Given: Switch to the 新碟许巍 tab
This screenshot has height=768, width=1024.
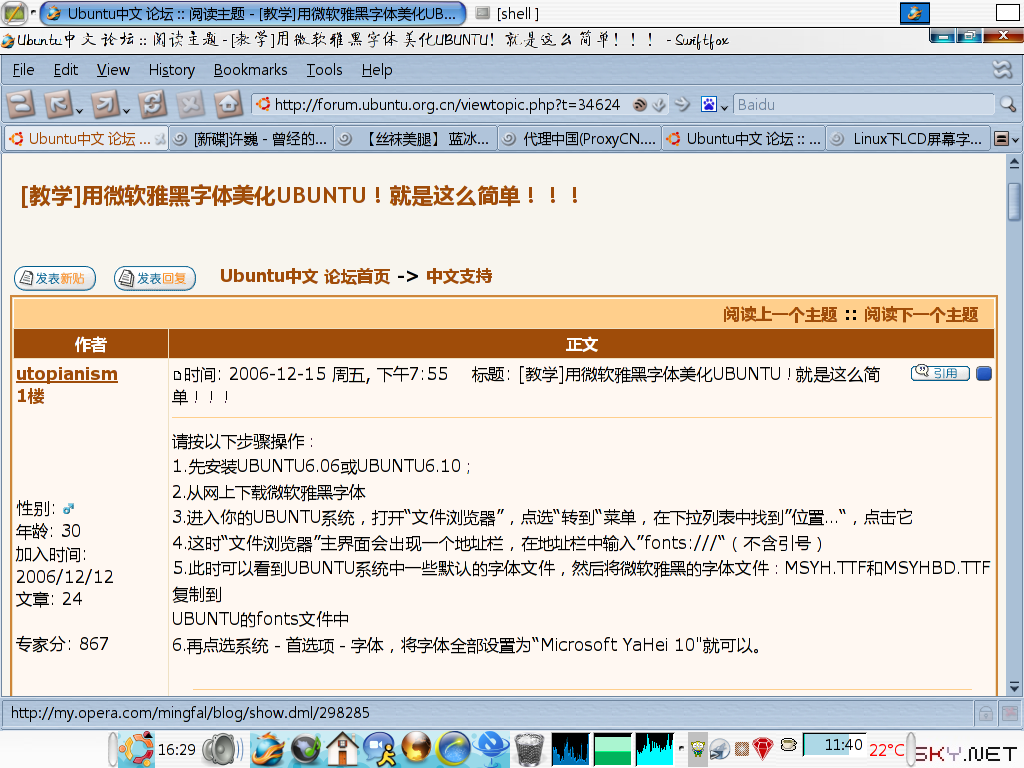Looking at the screenshot, I should pos(251,139).
